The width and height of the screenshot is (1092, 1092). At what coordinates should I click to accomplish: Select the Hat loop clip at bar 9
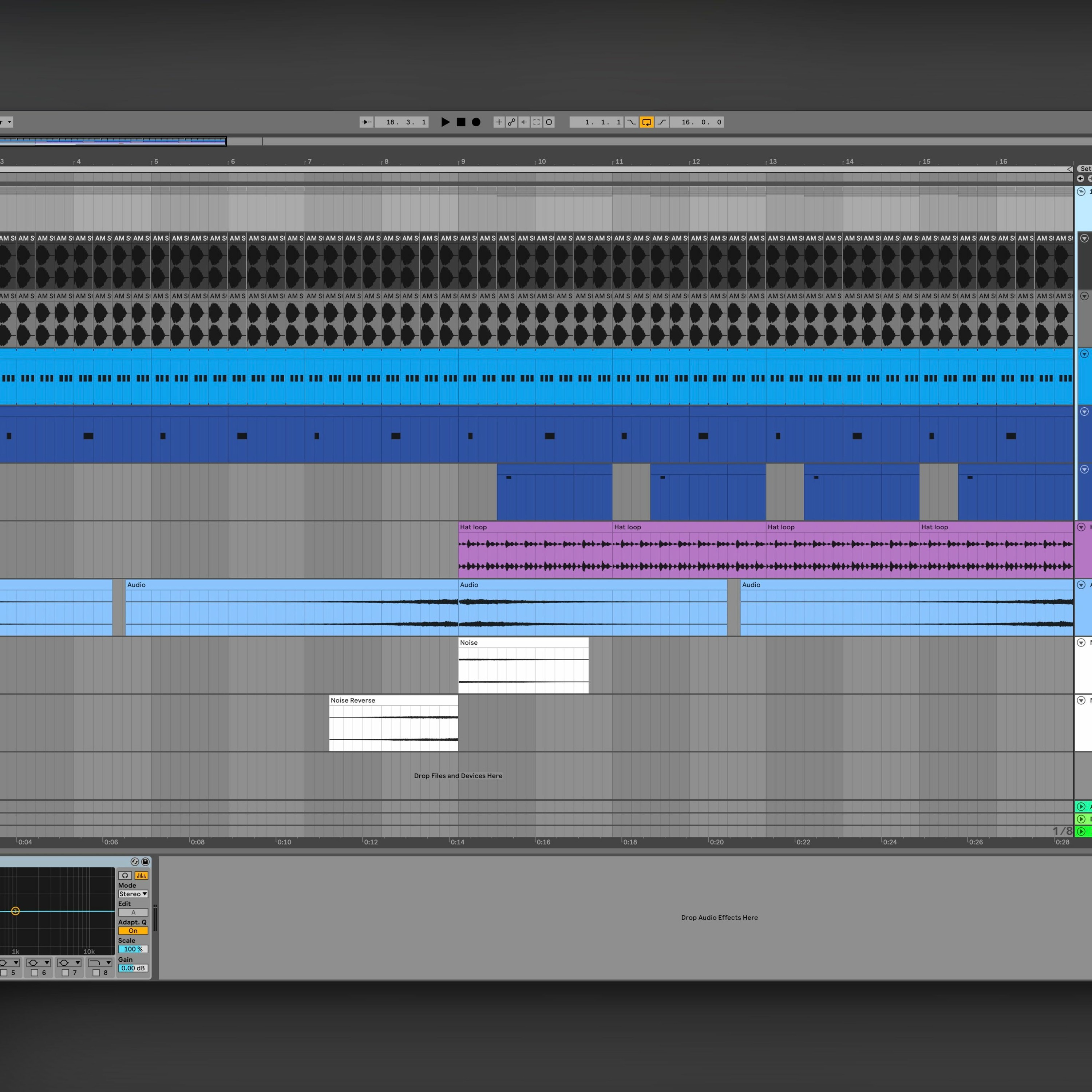(535, 549)
